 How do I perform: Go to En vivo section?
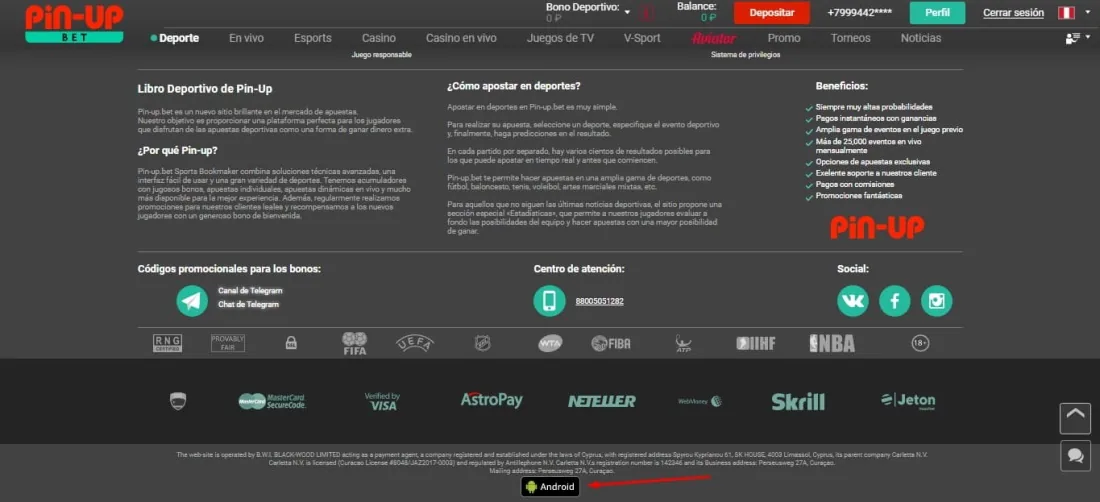(x=246, y=38)
